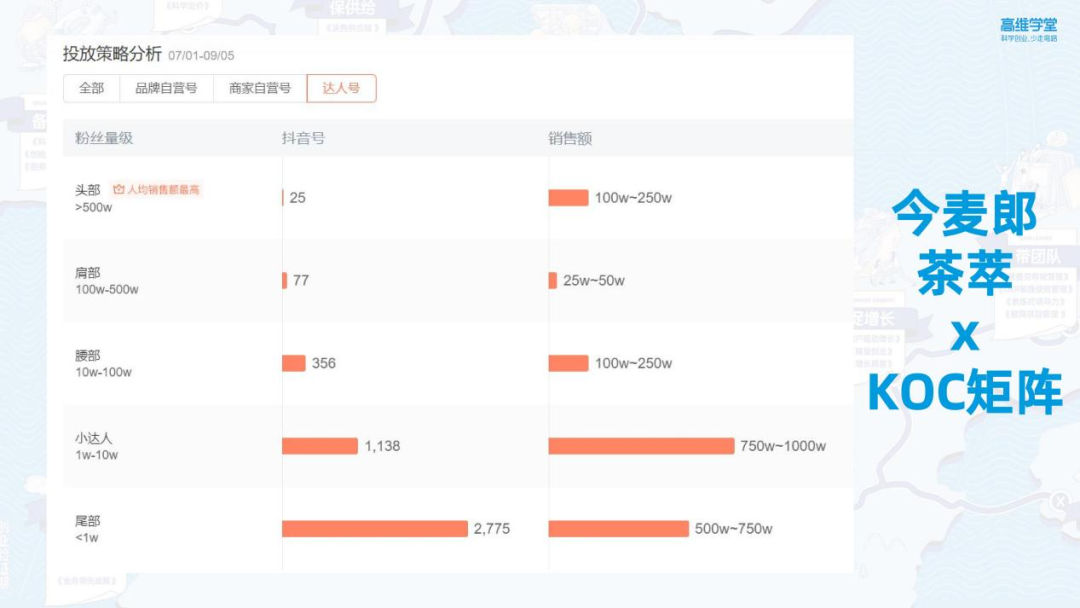Click the 抖音号 count 77
This screenshot has height=608, width=1080.
[x=301, y=280]
